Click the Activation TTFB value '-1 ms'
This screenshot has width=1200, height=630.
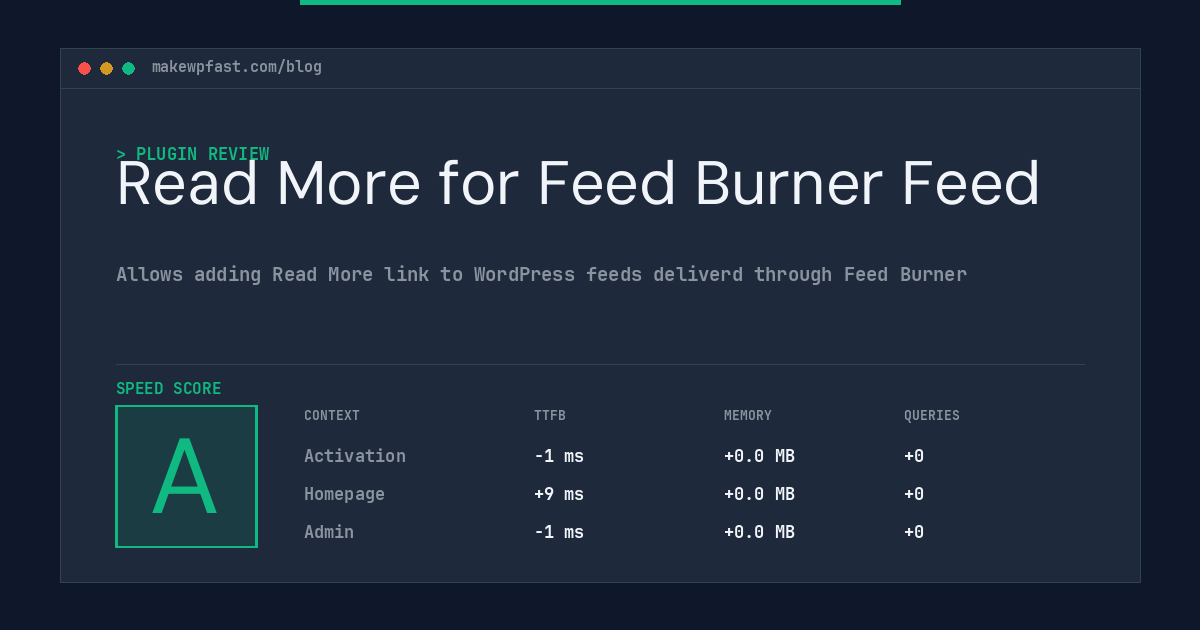[559, 456]
